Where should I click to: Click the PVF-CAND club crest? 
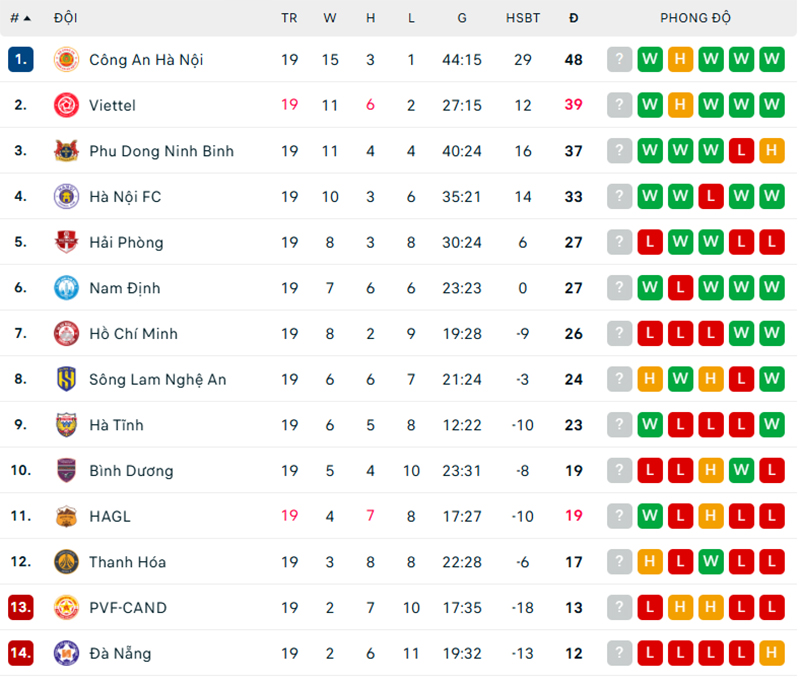(x=66, y=607)
